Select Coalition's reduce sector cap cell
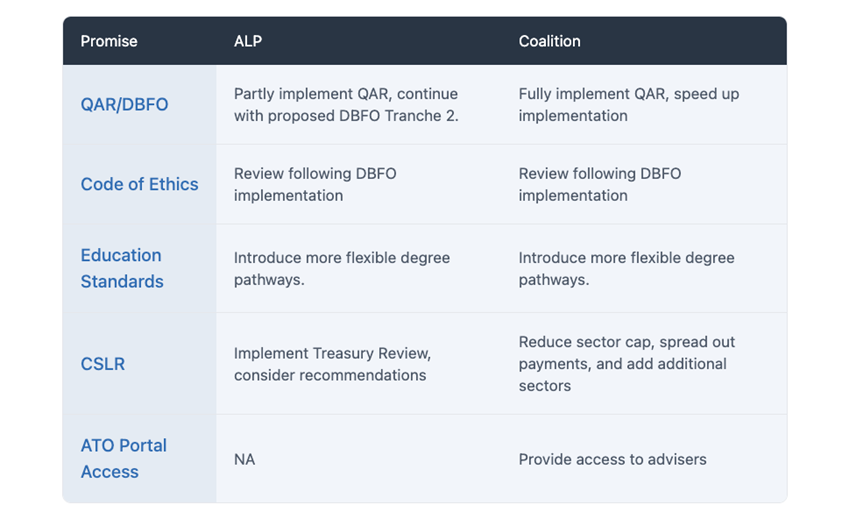The image size is (842, 519). click(x=644, y=364)
